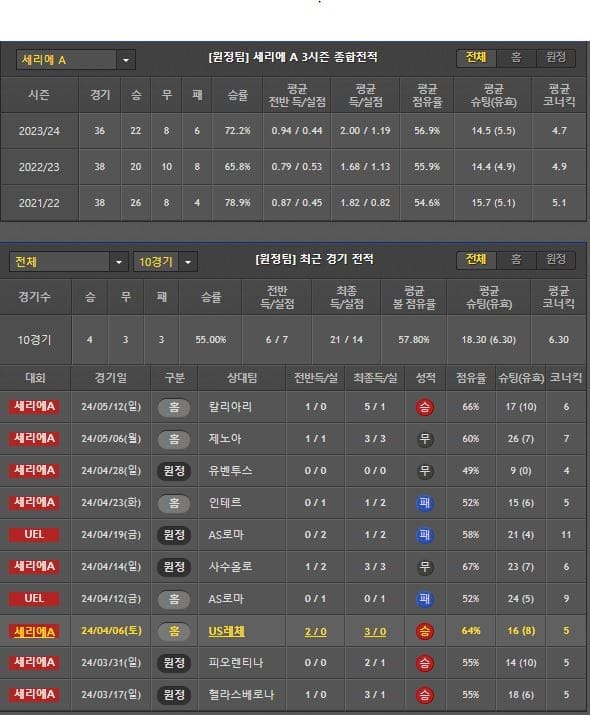
Task: Click the 패 badge on 24/04/12 AS로마 row
Action: 424,599
